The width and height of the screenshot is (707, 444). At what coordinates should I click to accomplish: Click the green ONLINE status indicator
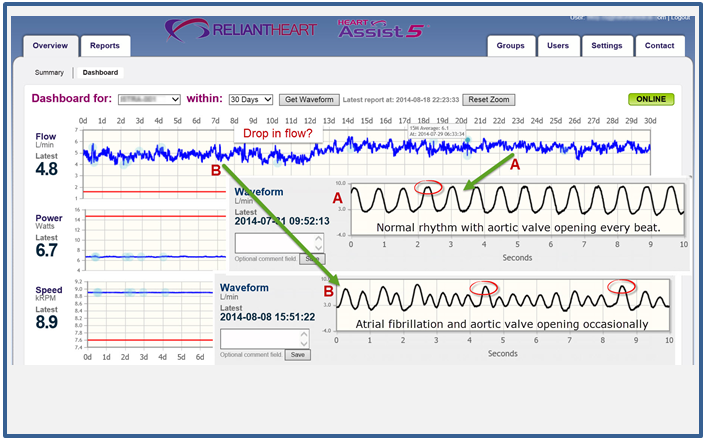[x=651, y=99]
